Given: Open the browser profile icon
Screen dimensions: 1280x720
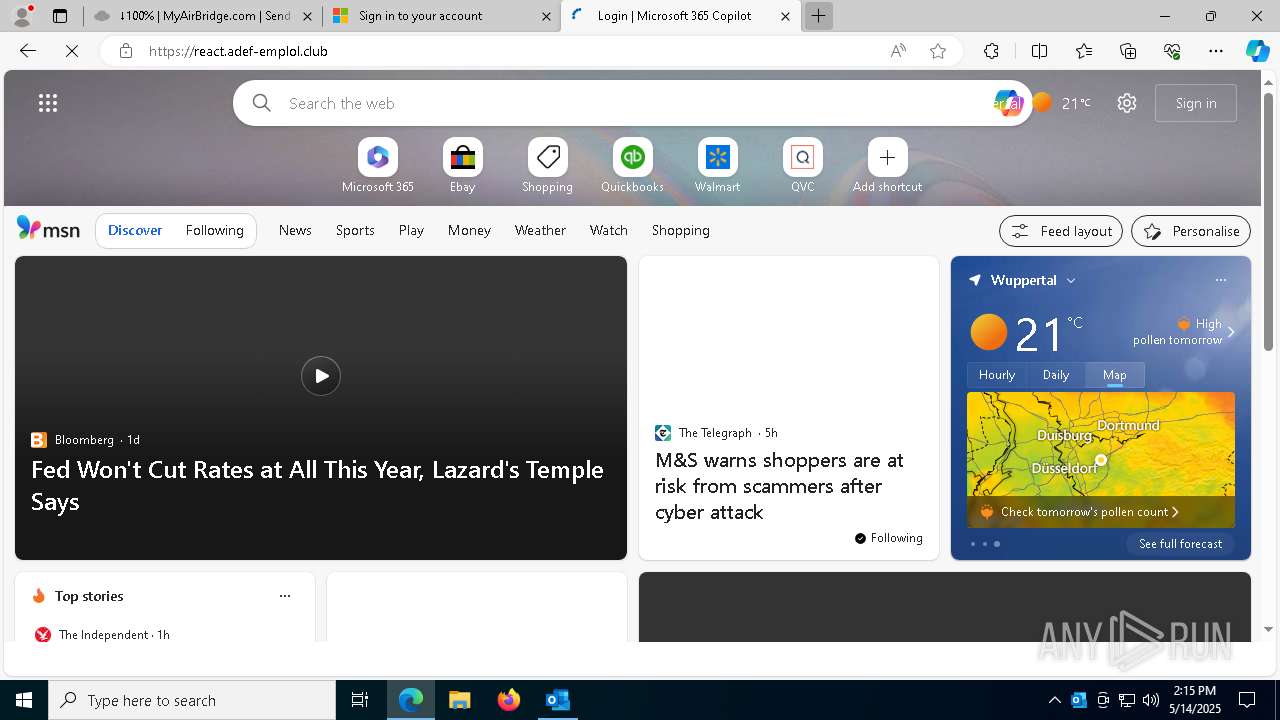Looking at the screenshot, I should (x=23, y=14).
